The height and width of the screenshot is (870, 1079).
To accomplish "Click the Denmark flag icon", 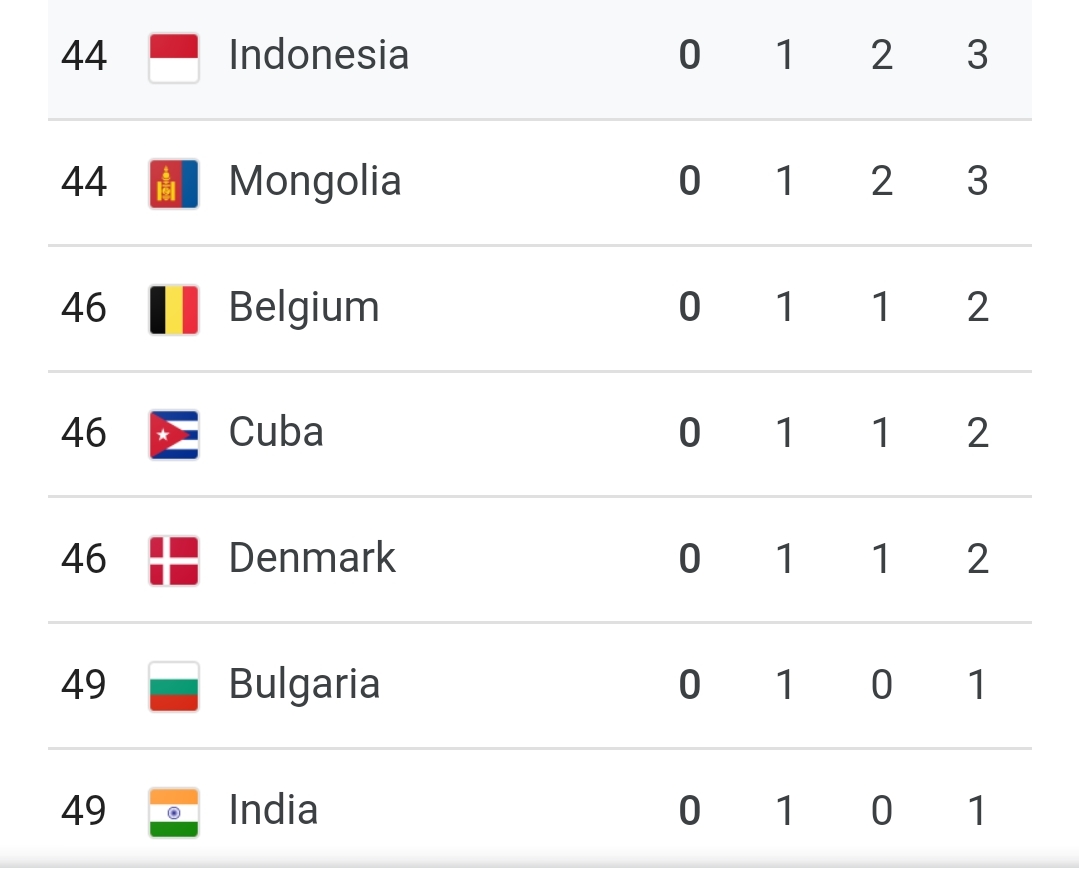I will point(174,561).
